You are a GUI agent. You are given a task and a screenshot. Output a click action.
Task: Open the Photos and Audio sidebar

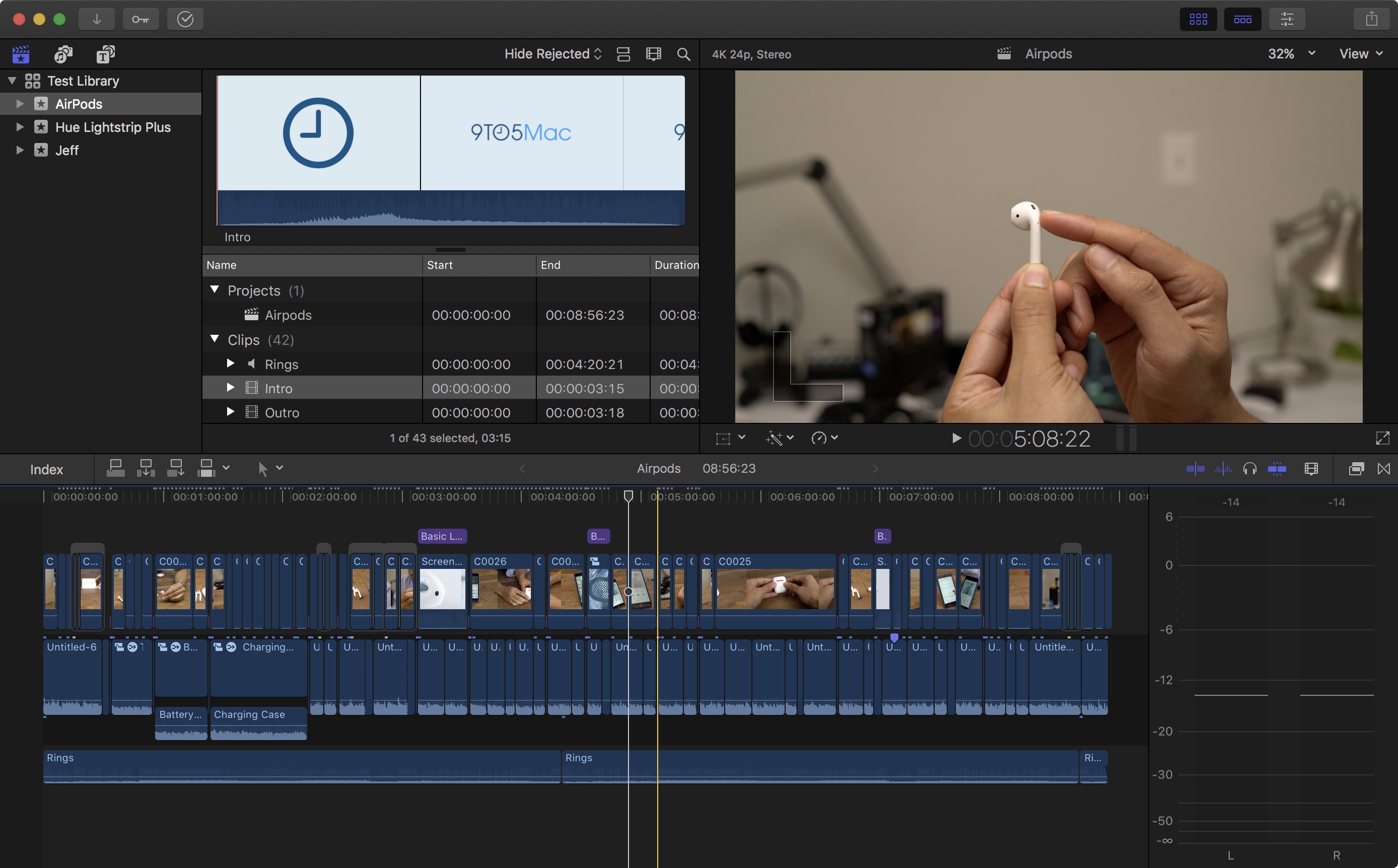click(63, 54)
